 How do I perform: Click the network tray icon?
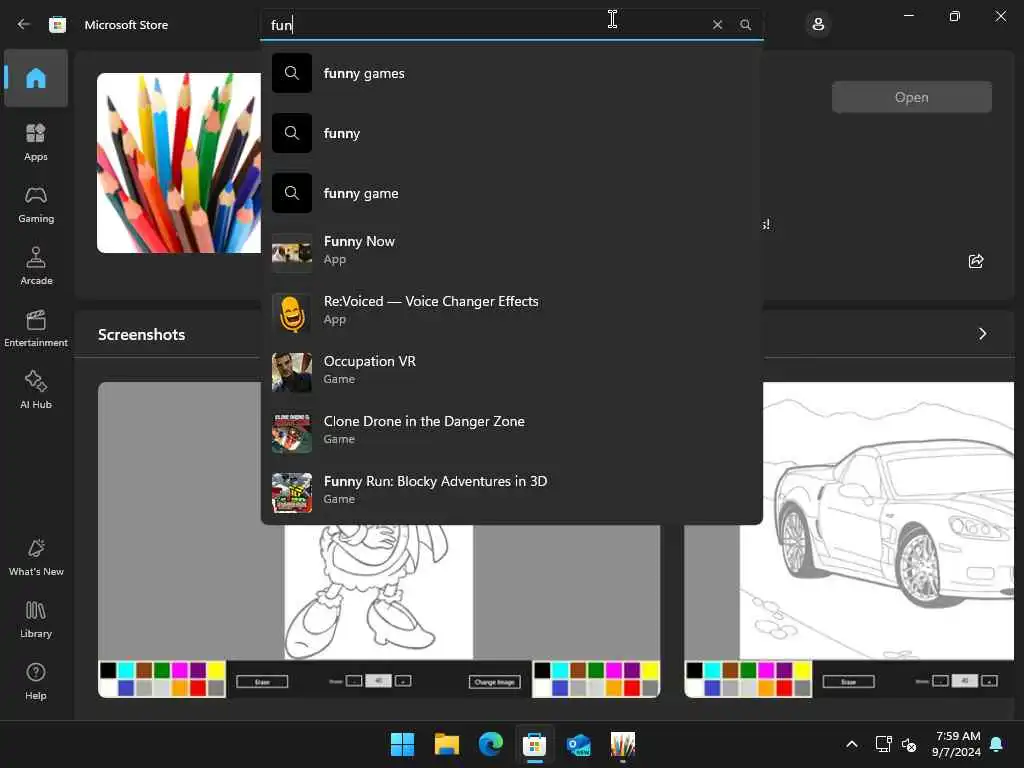click(x=883, y=744)
